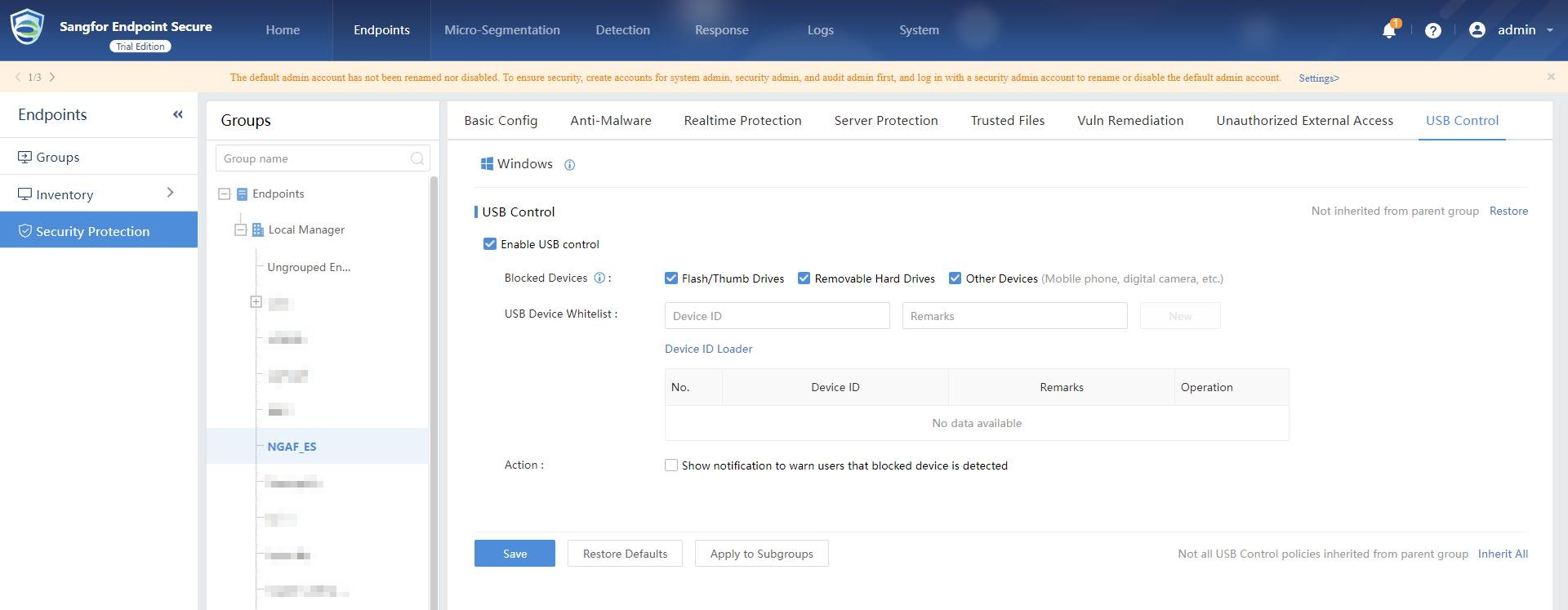Screen dimensions: 1568x610
Task: Open the Home menu
Action: point(283,30)
